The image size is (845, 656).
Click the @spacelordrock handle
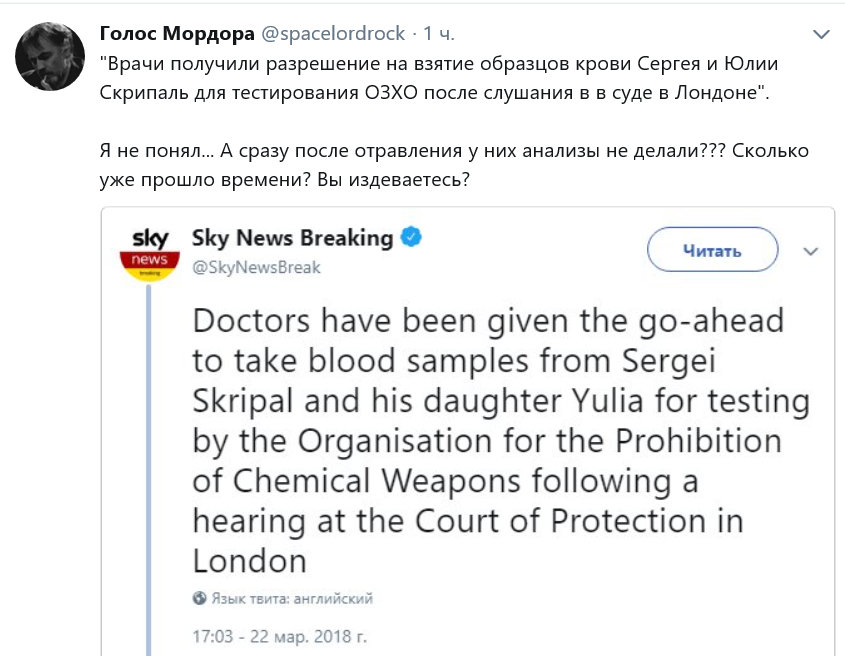click(x=334, y=34)
